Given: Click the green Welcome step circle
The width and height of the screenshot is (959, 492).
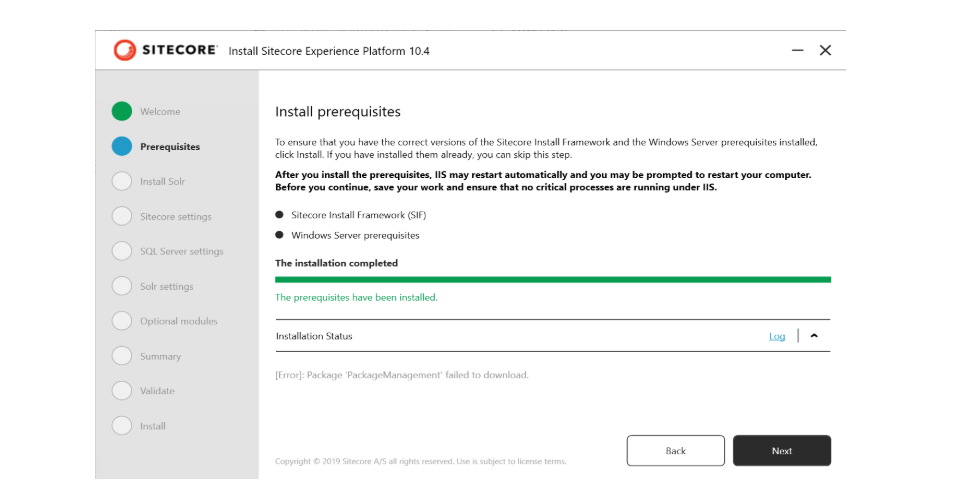Looking at the screenshot, I should [x=122, y=111].
